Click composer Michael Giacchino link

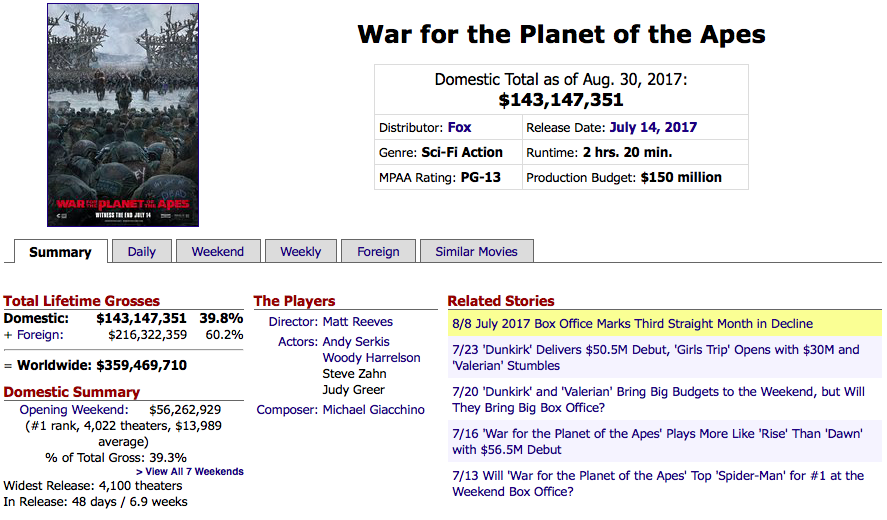point(374,410)
